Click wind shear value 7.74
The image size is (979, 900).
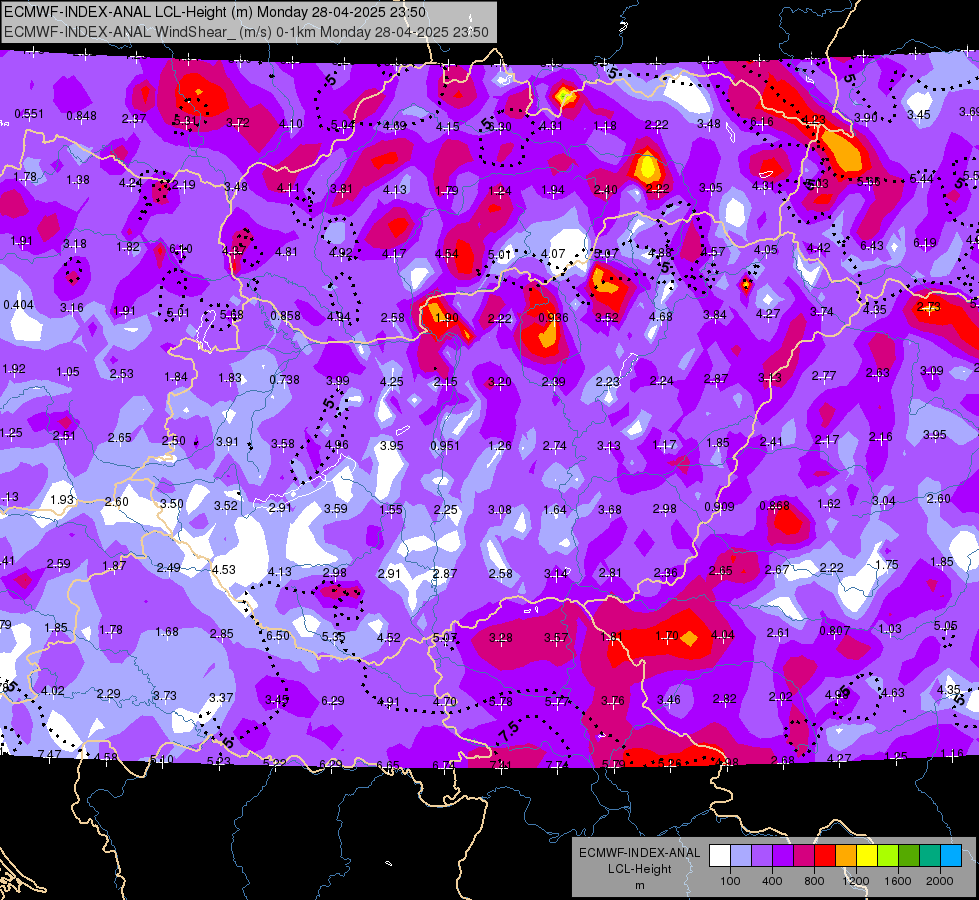point(556,765)
